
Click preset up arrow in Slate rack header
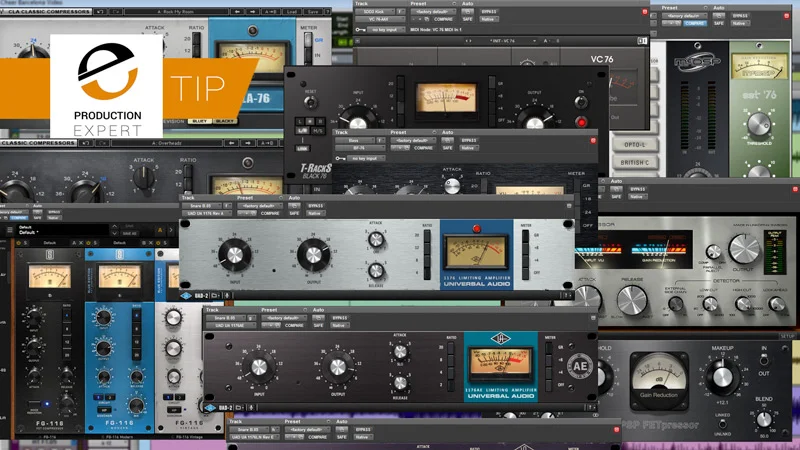pyautogui.click(x=115, y=227)
